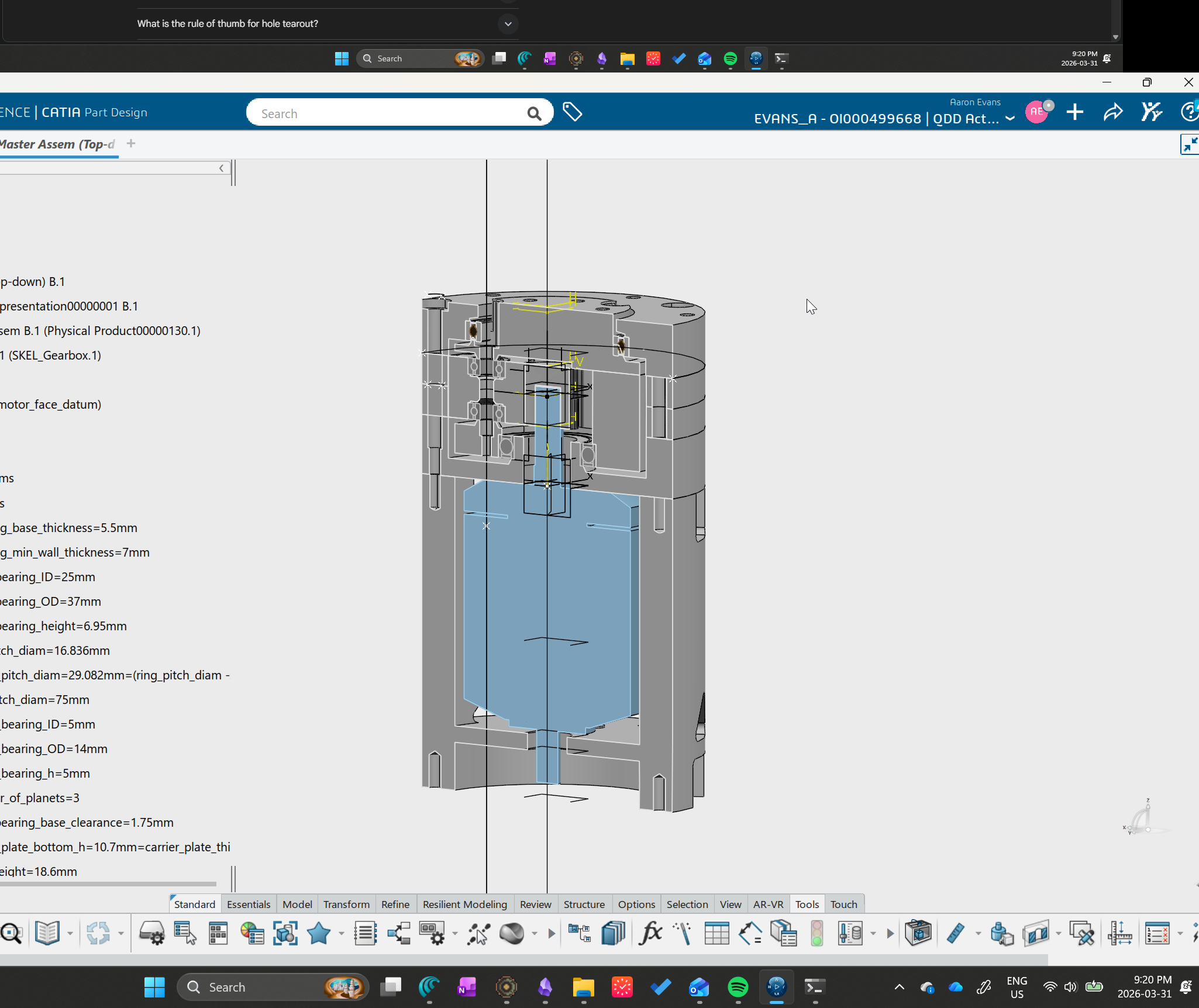Click the Share button in the header
This screenshot has width=1199, height=1008.
pyautogui.click(x=1112, y=112)
